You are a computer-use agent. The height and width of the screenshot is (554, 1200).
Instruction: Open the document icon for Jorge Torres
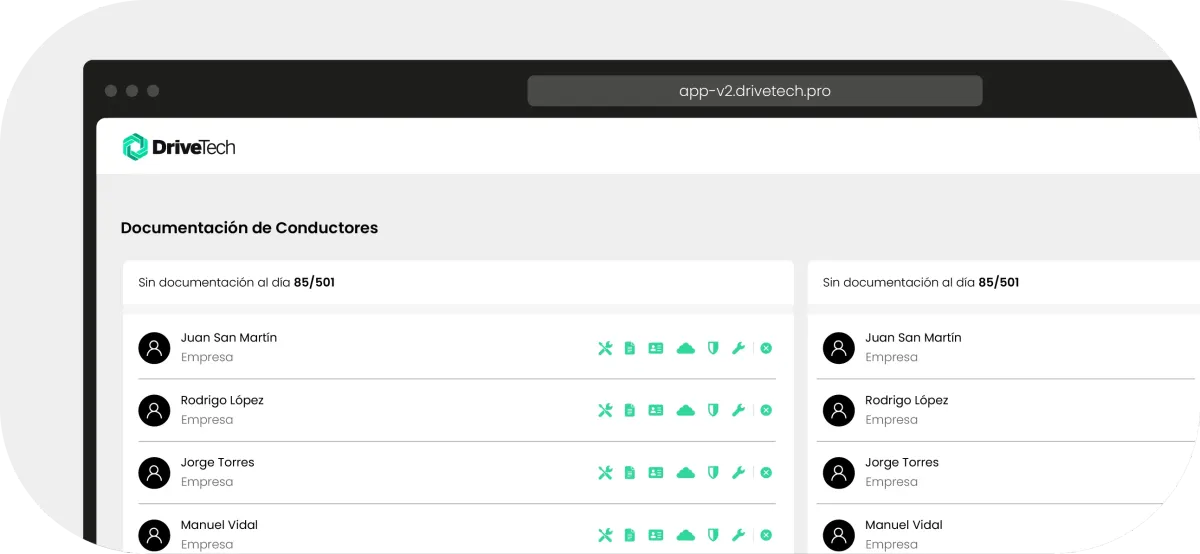[630, 472]
